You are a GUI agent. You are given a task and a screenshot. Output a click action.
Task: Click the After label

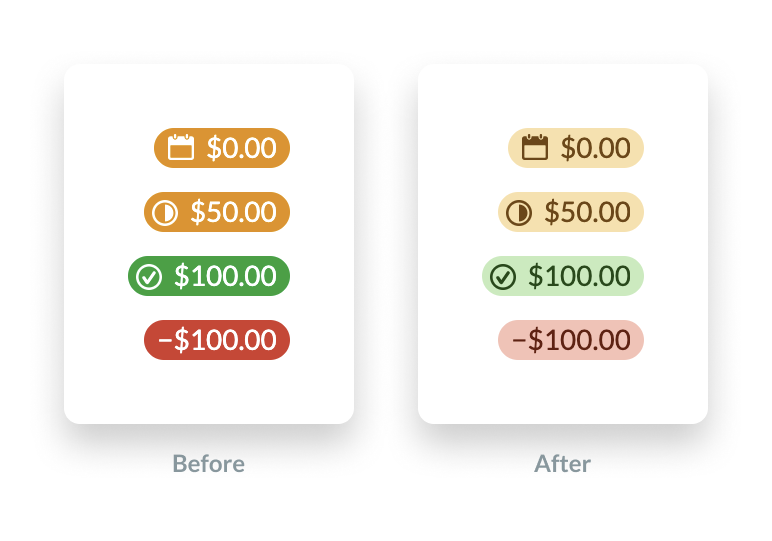tap(563, 464)
